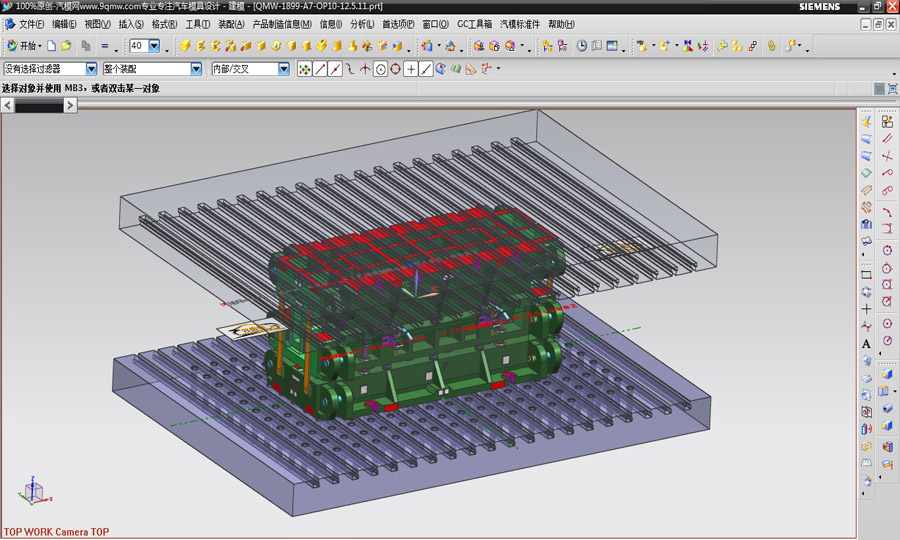Click the chain link icon in assembly toolbar
This screenshot has height=540, width=900.
(x=771, y=46)
